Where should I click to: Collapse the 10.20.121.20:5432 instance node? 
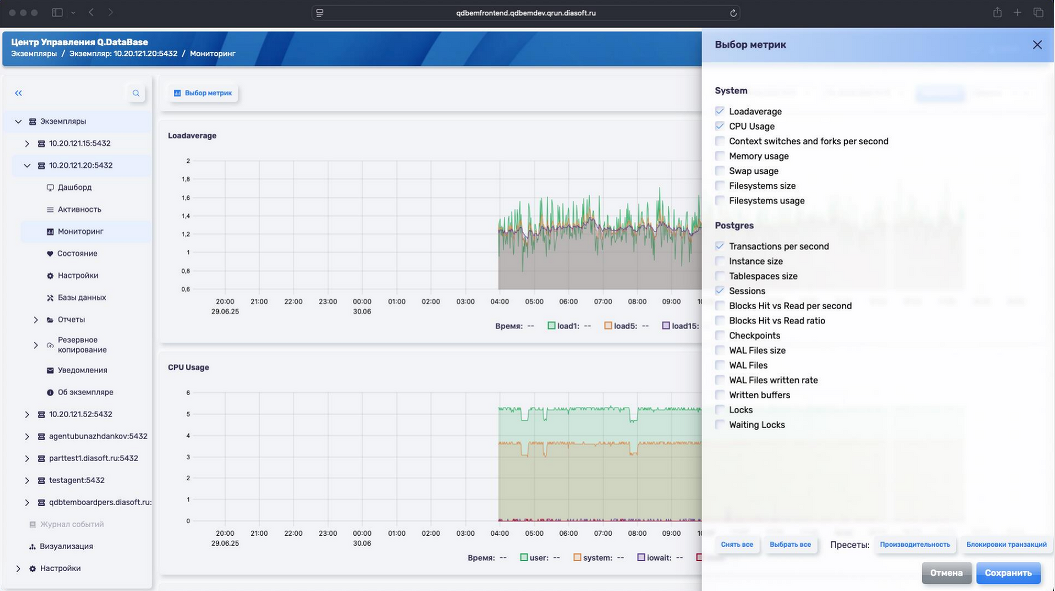(27, 166)
